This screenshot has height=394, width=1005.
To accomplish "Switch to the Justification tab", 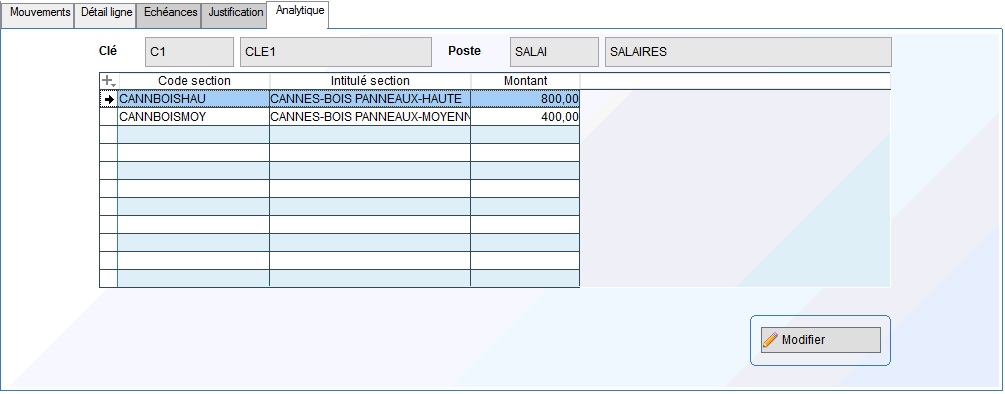I will click(235, 14).
